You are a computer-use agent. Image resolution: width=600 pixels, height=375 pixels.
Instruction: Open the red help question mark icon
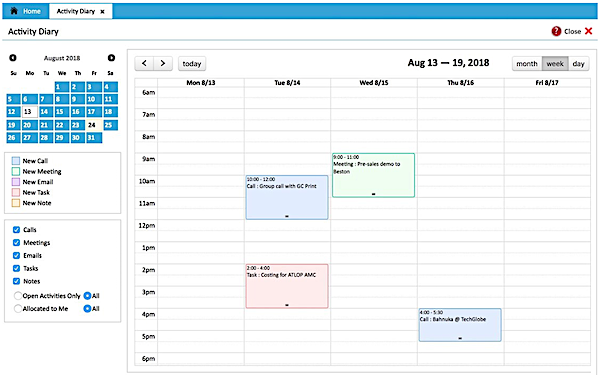(x=556, y=31)
